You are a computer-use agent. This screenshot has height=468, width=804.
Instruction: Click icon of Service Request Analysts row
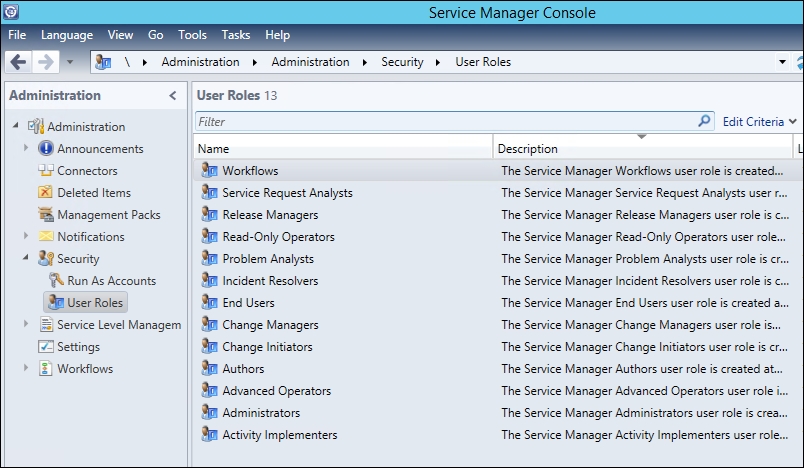tap(209, 192)
